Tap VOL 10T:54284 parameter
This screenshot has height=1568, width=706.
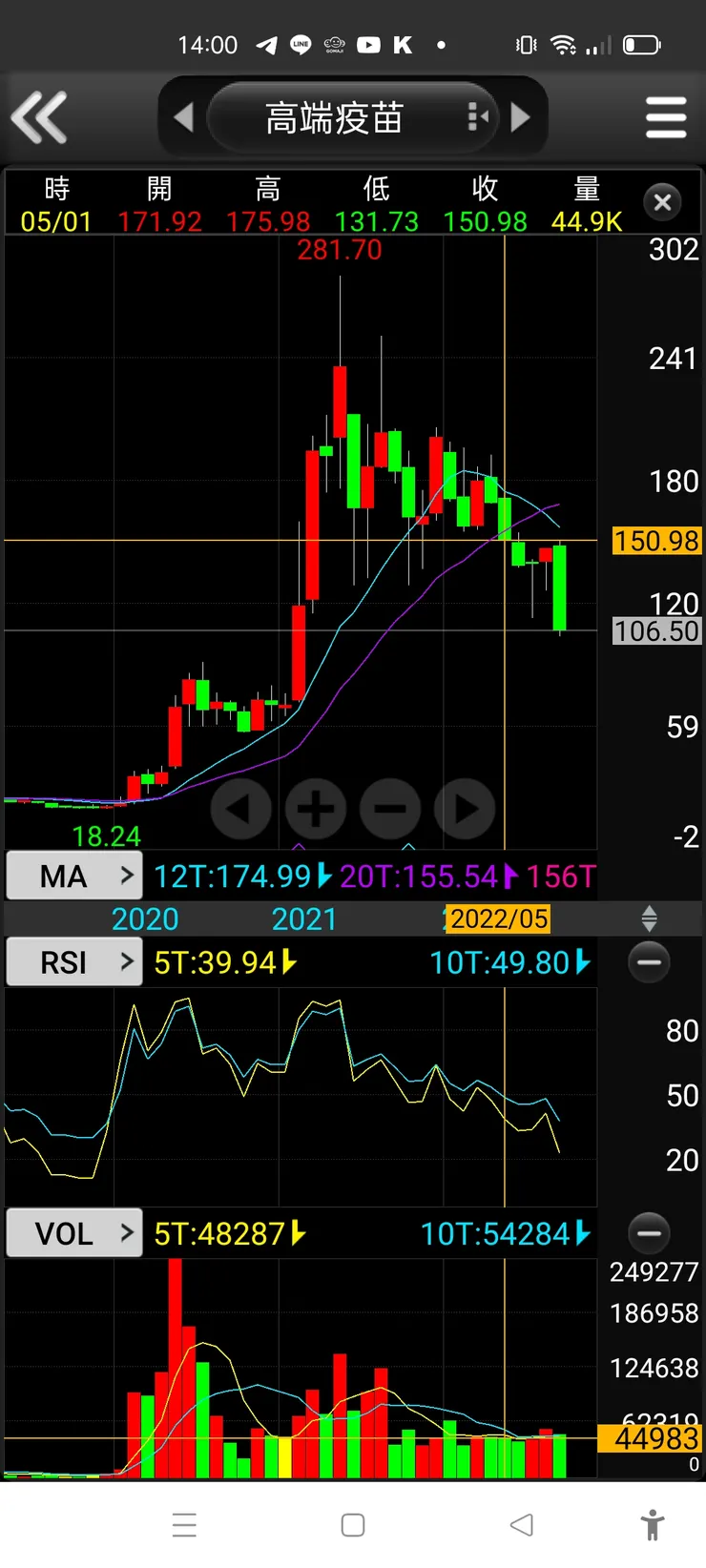coord(506,1233)
